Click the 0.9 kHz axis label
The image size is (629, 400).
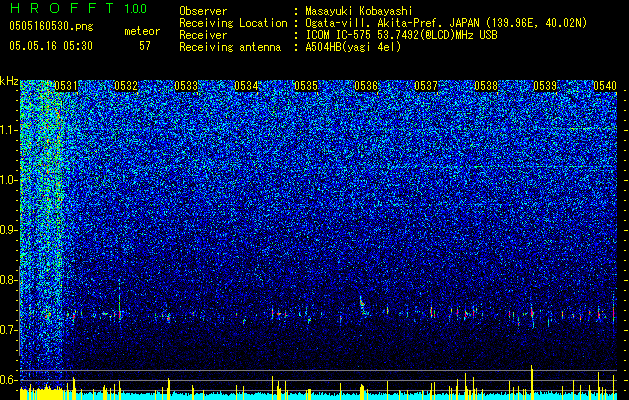tap(9, 230)
